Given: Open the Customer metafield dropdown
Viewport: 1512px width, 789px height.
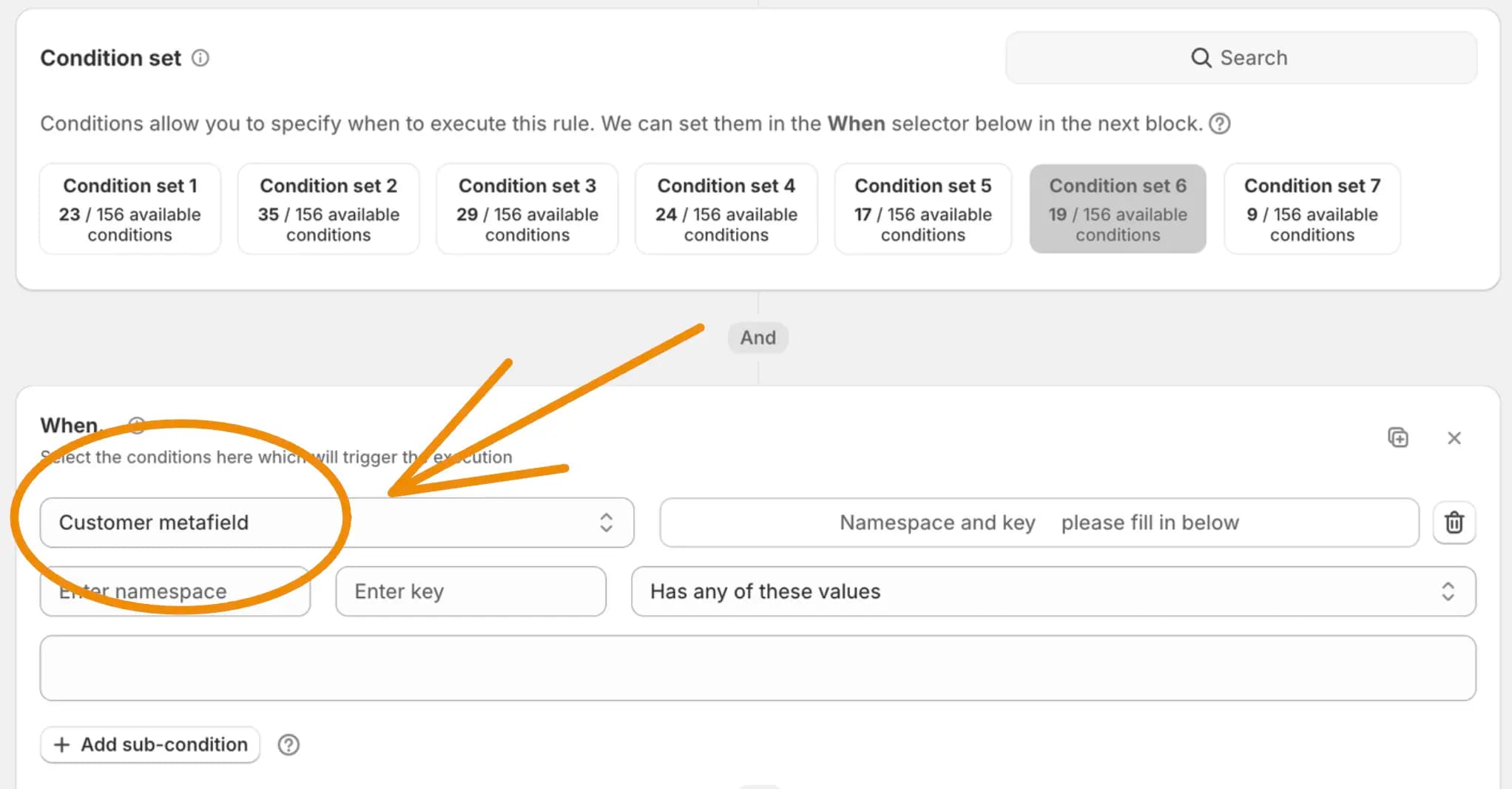Looking at the screenshot, I should [x=337, y=523].
